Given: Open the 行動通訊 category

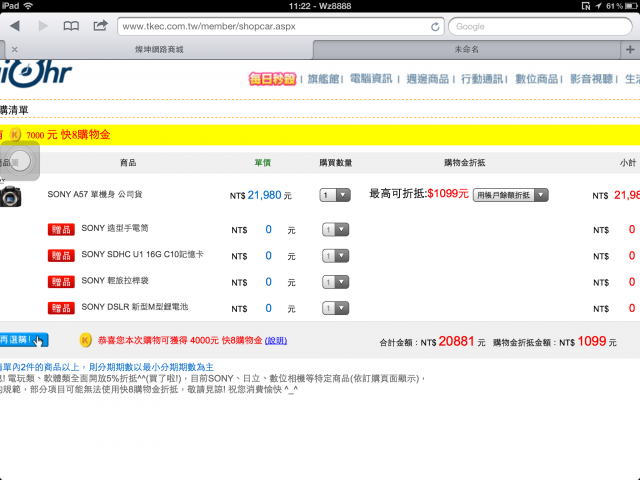Looking at the screenshot, I should [x=482, y=79].
